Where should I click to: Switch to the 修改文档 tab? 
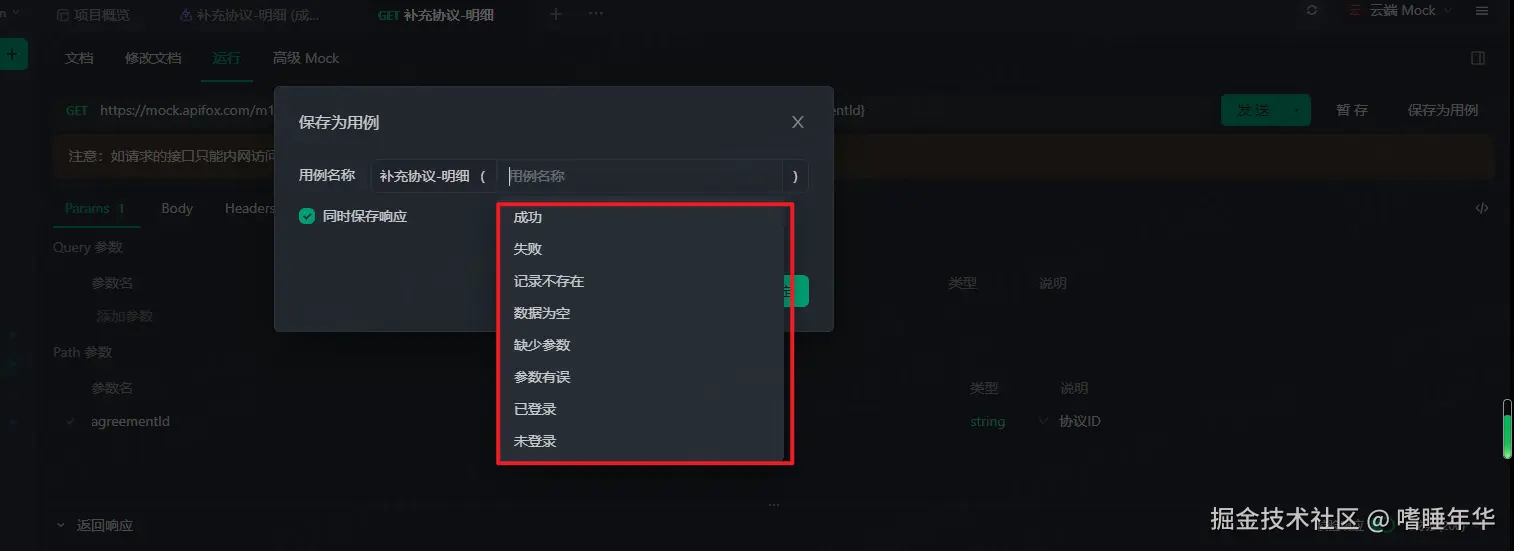(153, 58)
